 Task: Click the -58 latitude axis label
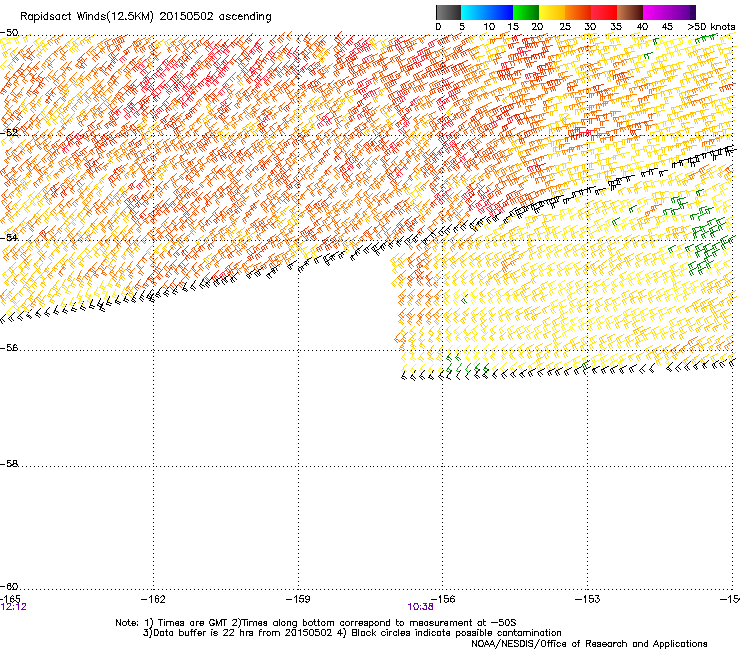coord(9,464)
